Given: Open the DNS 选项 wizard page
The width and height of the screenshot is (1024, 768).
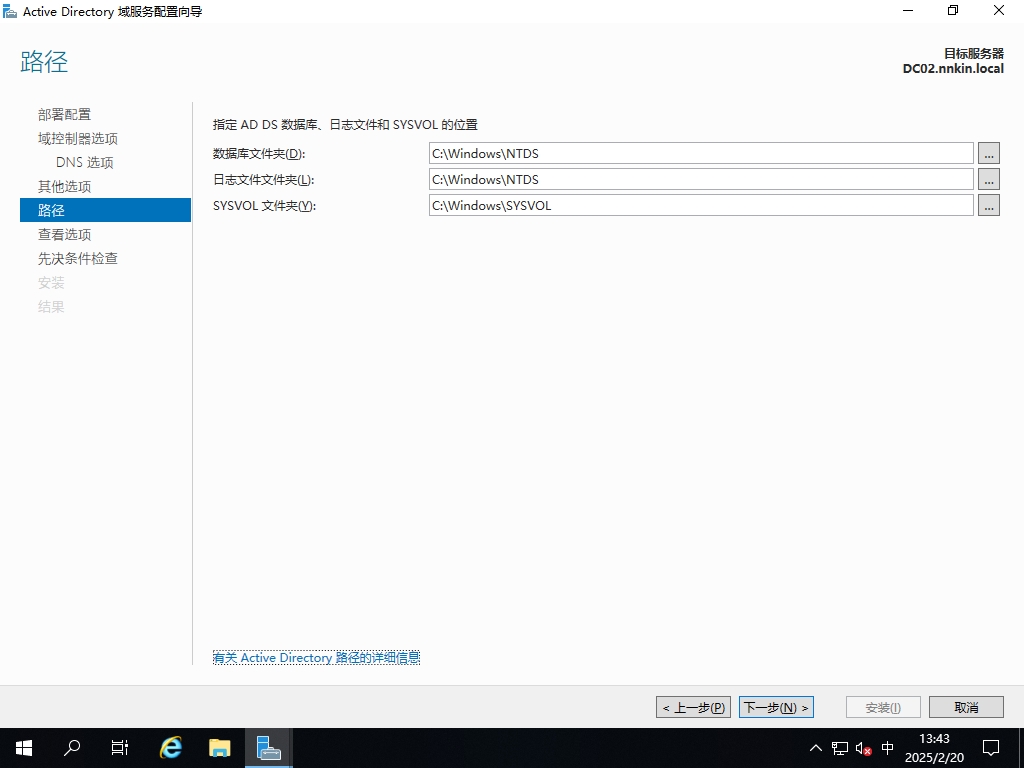Looking at the screenshot, I should 85,162.
